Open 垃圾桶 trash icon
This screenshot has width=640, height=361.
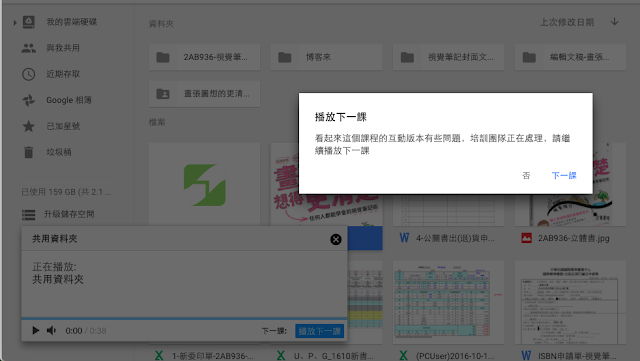[x=29, y=152]
